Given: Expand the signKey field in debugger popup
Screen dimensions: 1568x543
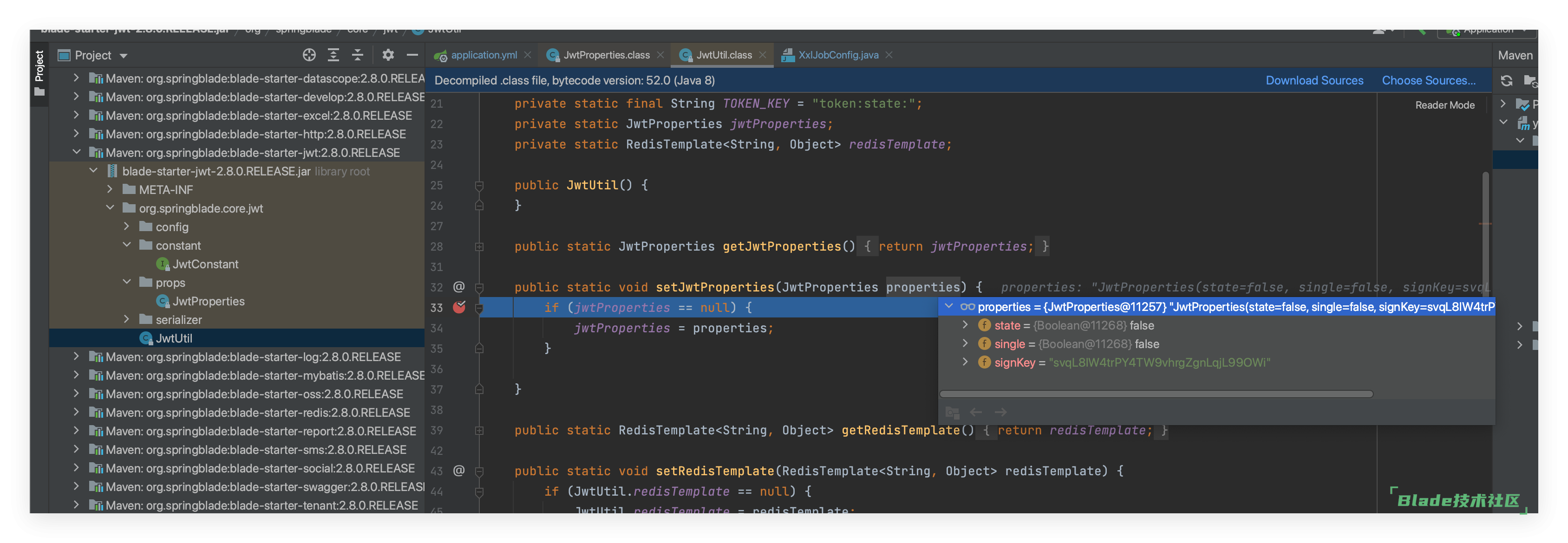Looking at the screenshot, I should [966, 362].
